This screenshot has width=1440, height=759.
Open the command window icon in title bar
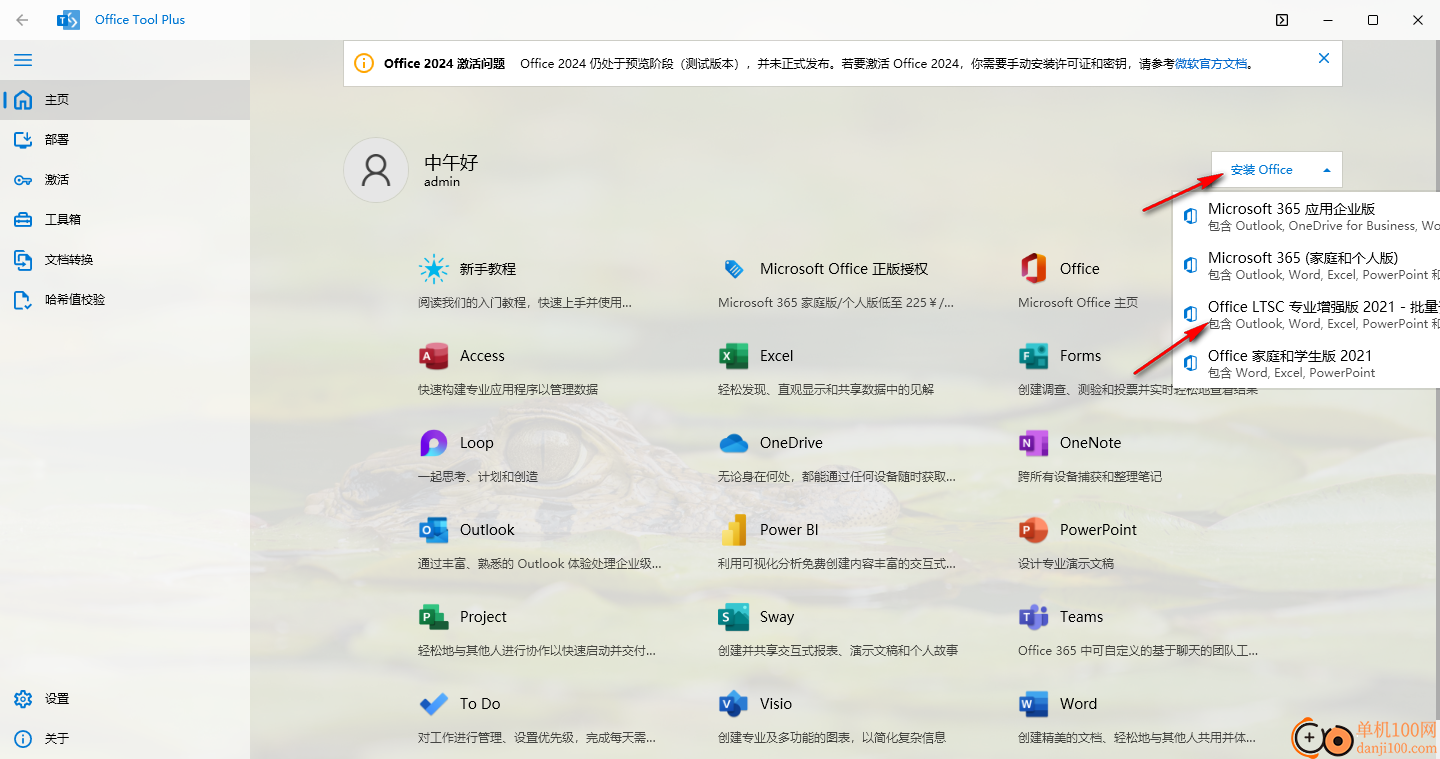[x=1282, y=20]
